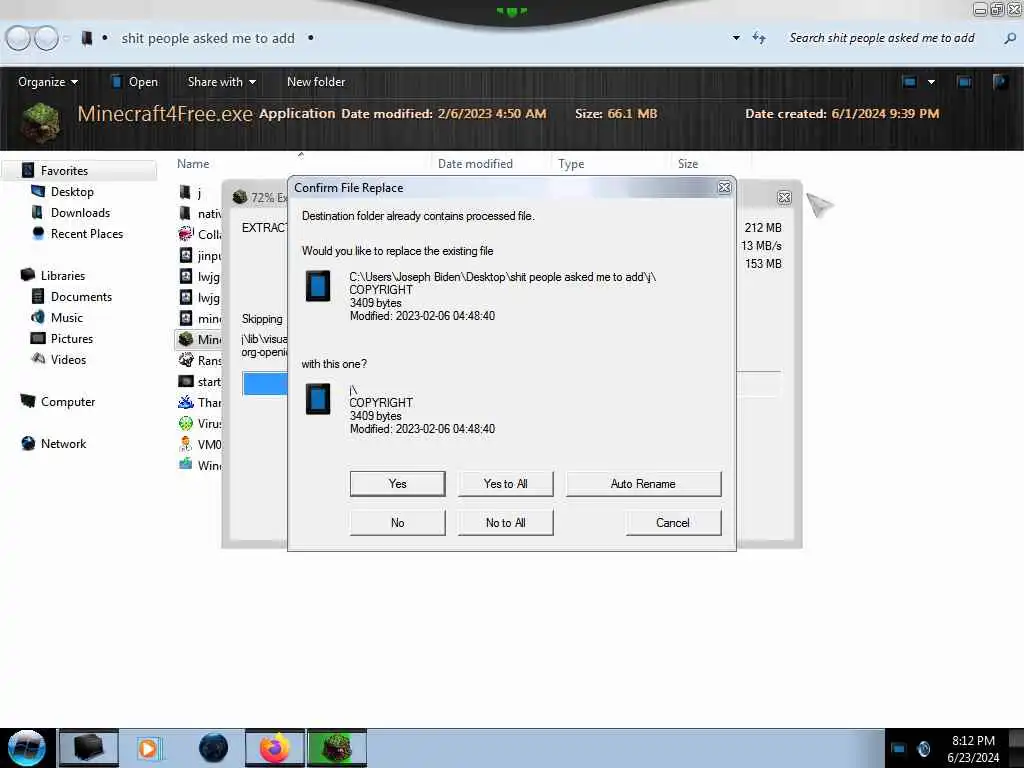Expand address bar history dropdown

(736, 38)
